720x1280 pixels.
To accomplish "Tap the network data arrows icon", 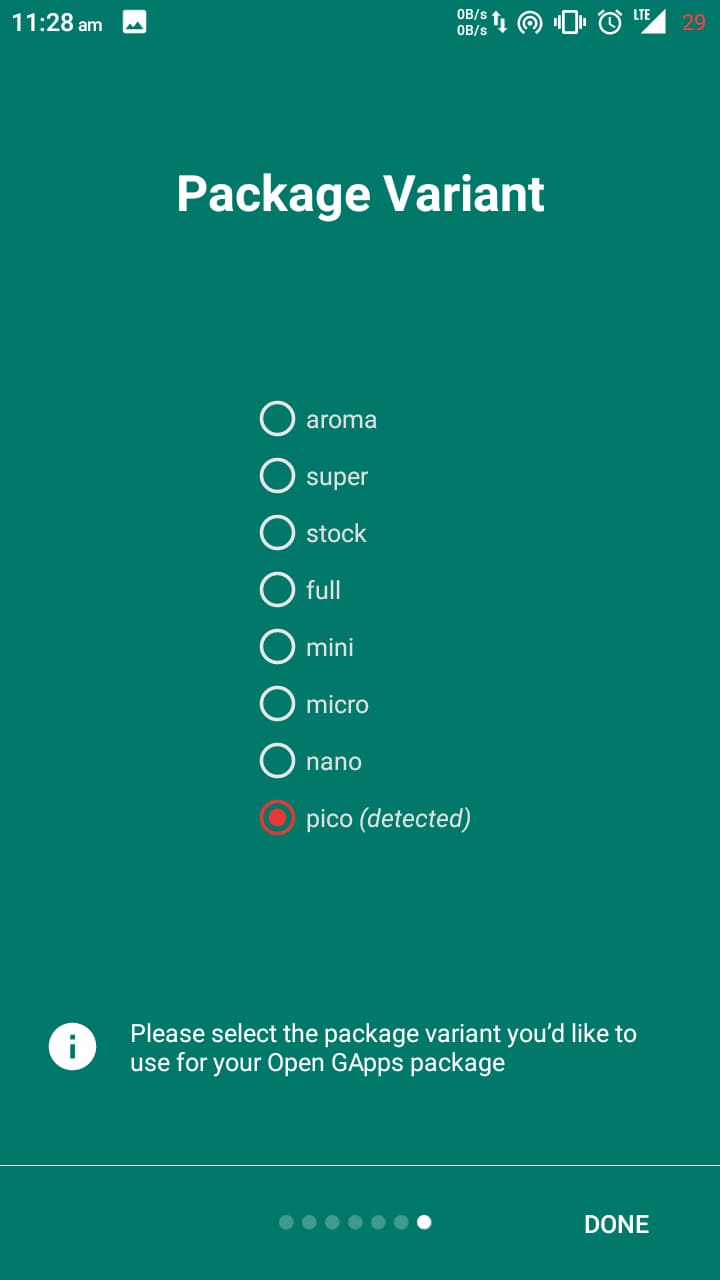I will [500, 22].
